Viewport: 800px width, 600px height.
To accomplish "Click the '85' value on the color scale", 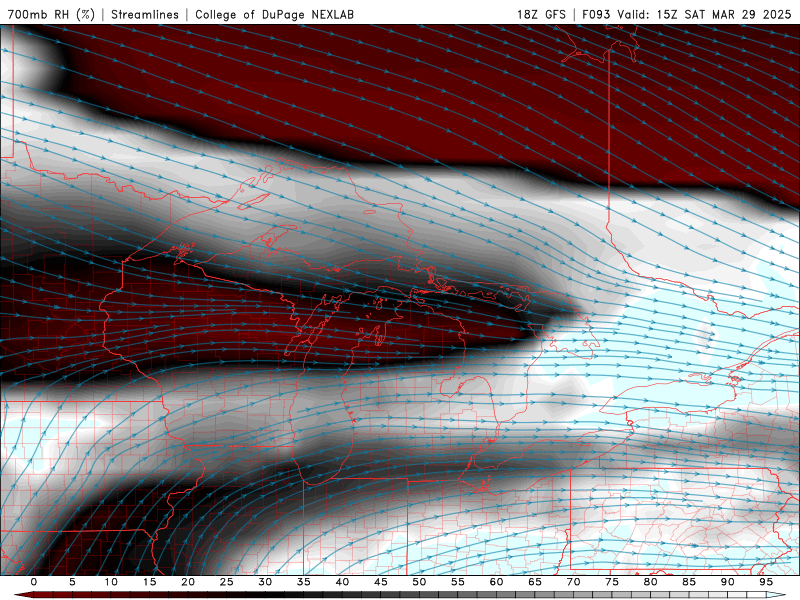I will [689, 582].
